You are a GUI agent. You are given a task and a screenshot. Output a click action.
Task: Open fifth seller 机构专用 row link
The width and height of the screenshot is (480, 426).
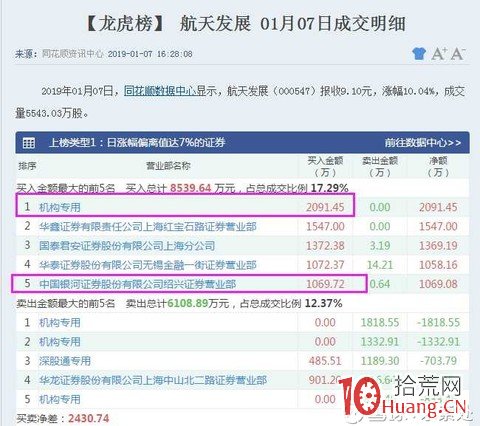60,399
